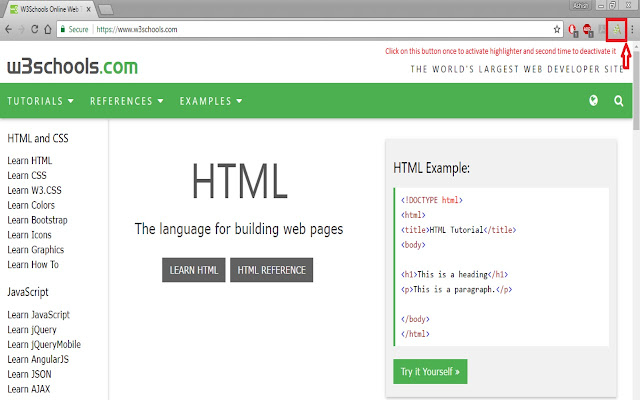
Task: Open the Learn W3.CSS link
Action: (x=34, y=190)
